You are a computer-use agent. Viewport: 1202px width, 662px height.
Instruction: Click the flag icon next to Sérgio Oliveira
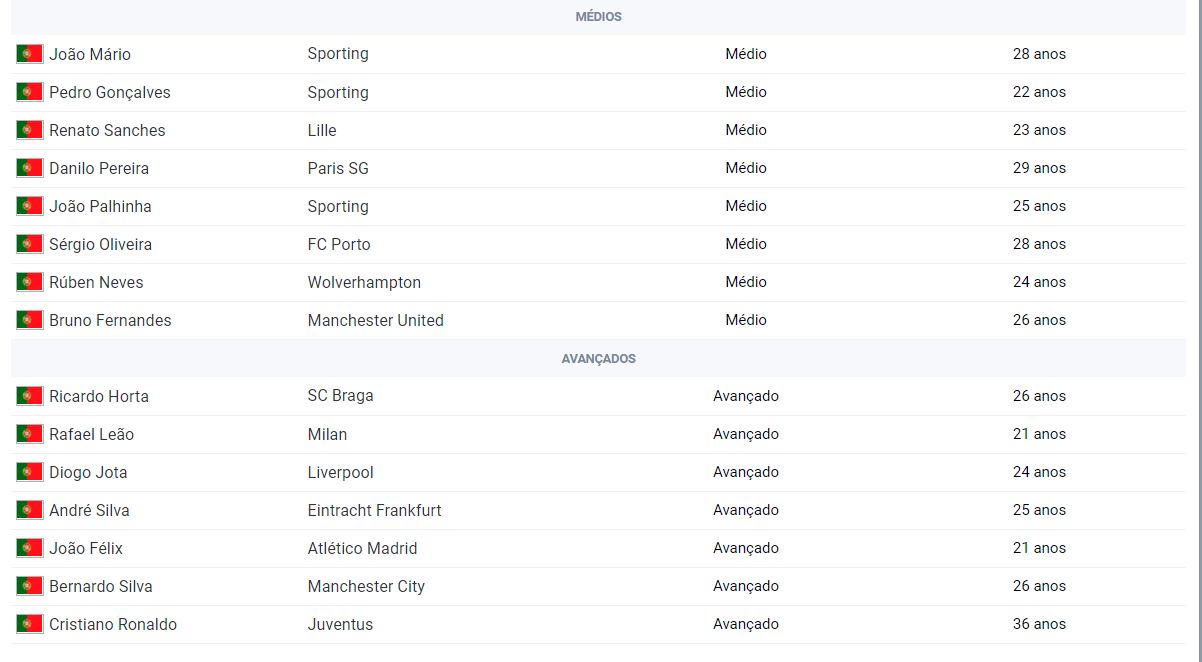[x=30, y=244]
